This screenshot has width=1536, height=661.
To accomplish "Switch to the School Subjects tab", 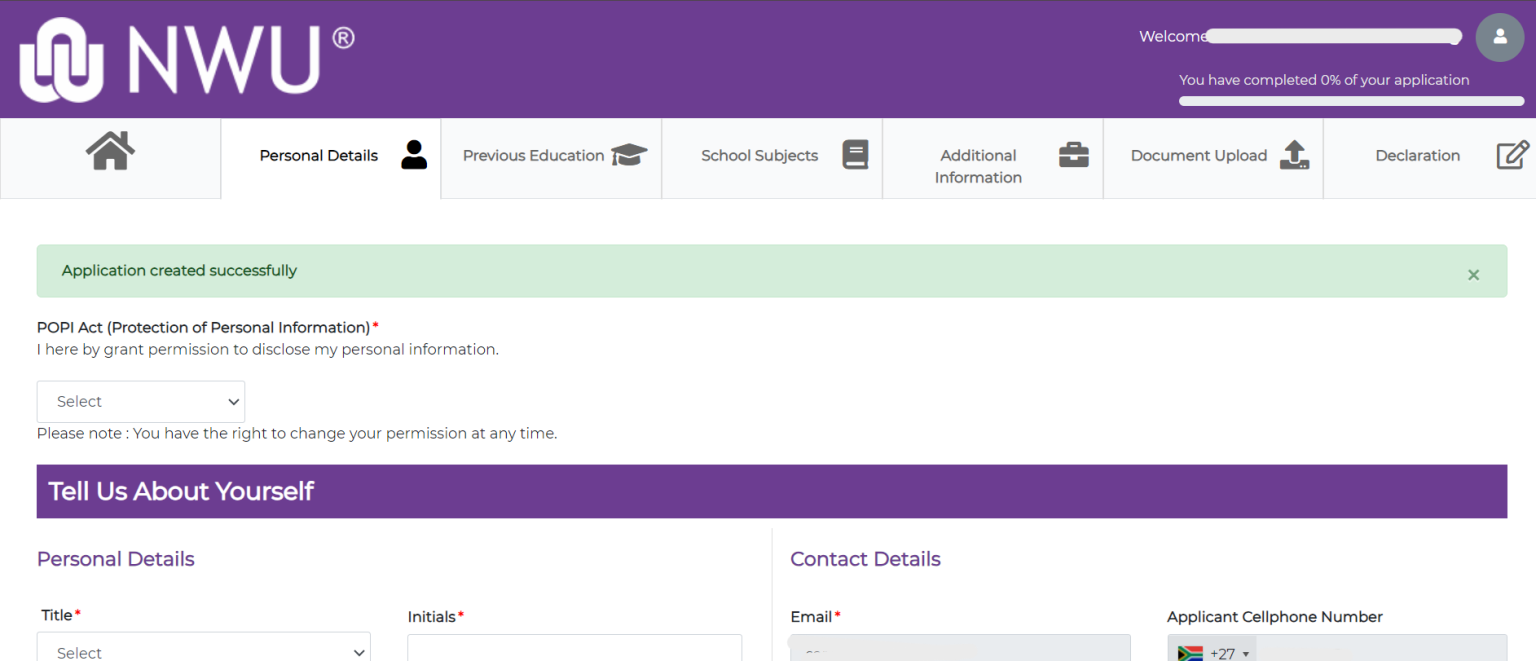I will (x=759, y=155).
